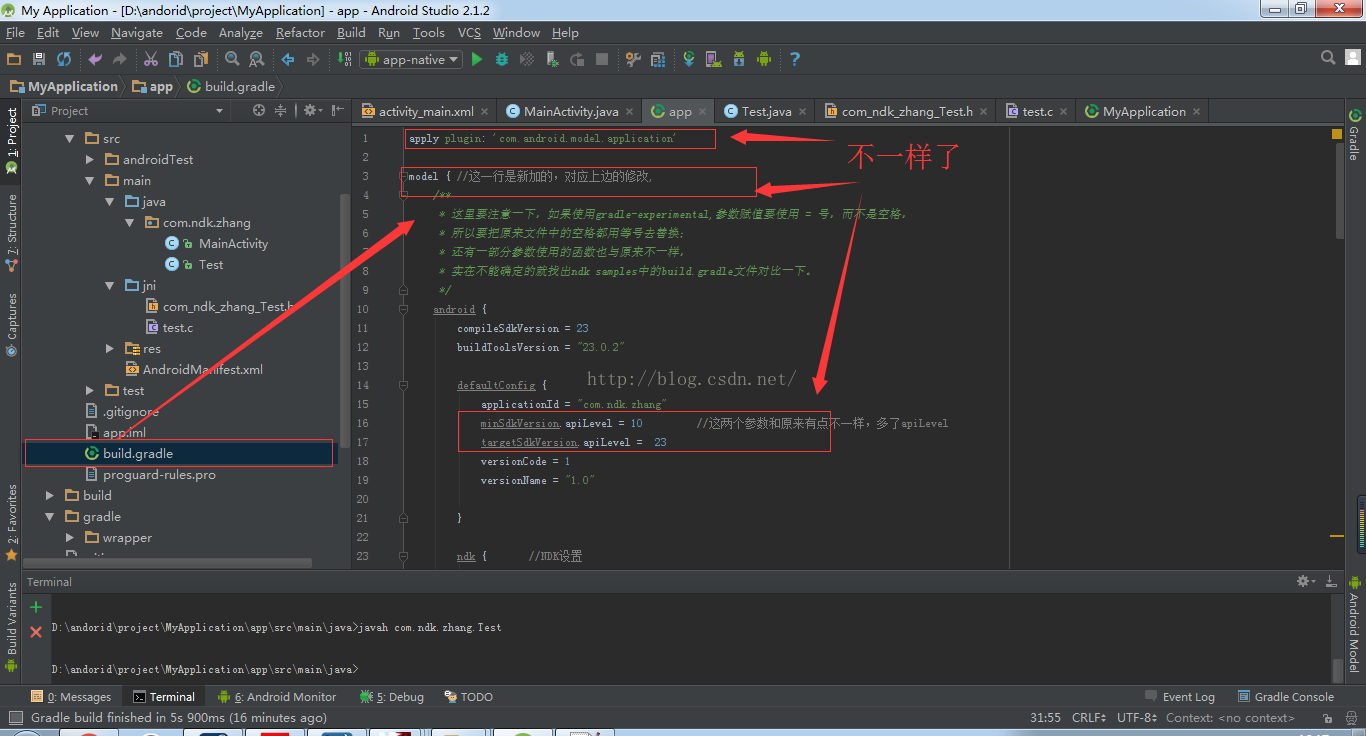This screenshot has height=736, width=1366.
Task: Run the app with green play icon
Action: (477, 59)
